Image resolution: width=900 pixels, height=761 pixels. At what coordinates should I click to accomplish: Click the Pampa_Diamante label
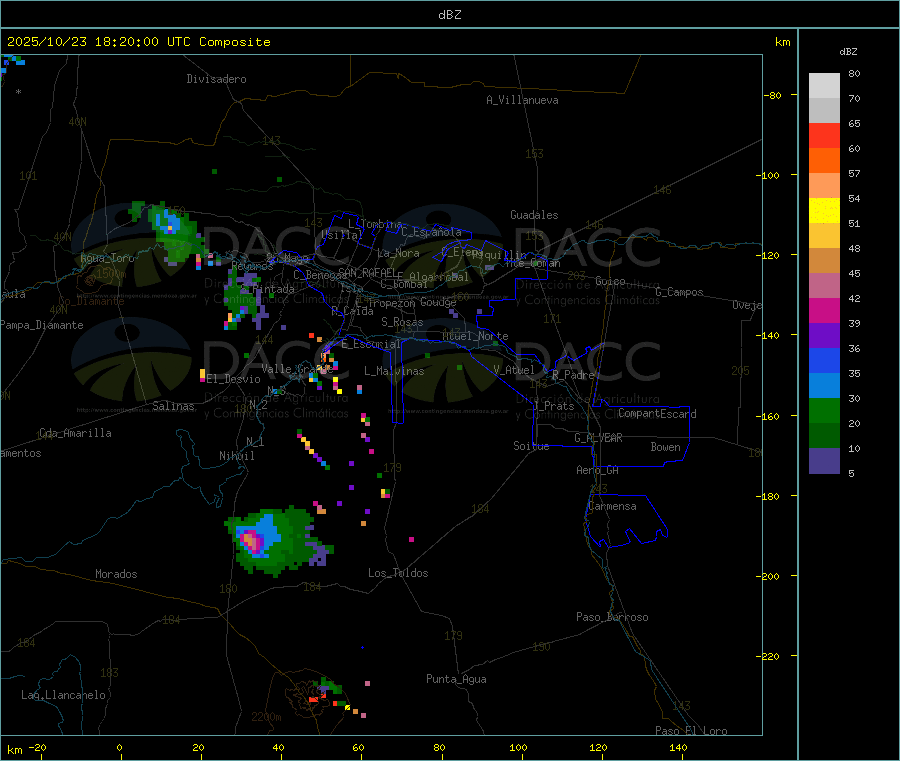pyautogui.click(x=42, y=325)
